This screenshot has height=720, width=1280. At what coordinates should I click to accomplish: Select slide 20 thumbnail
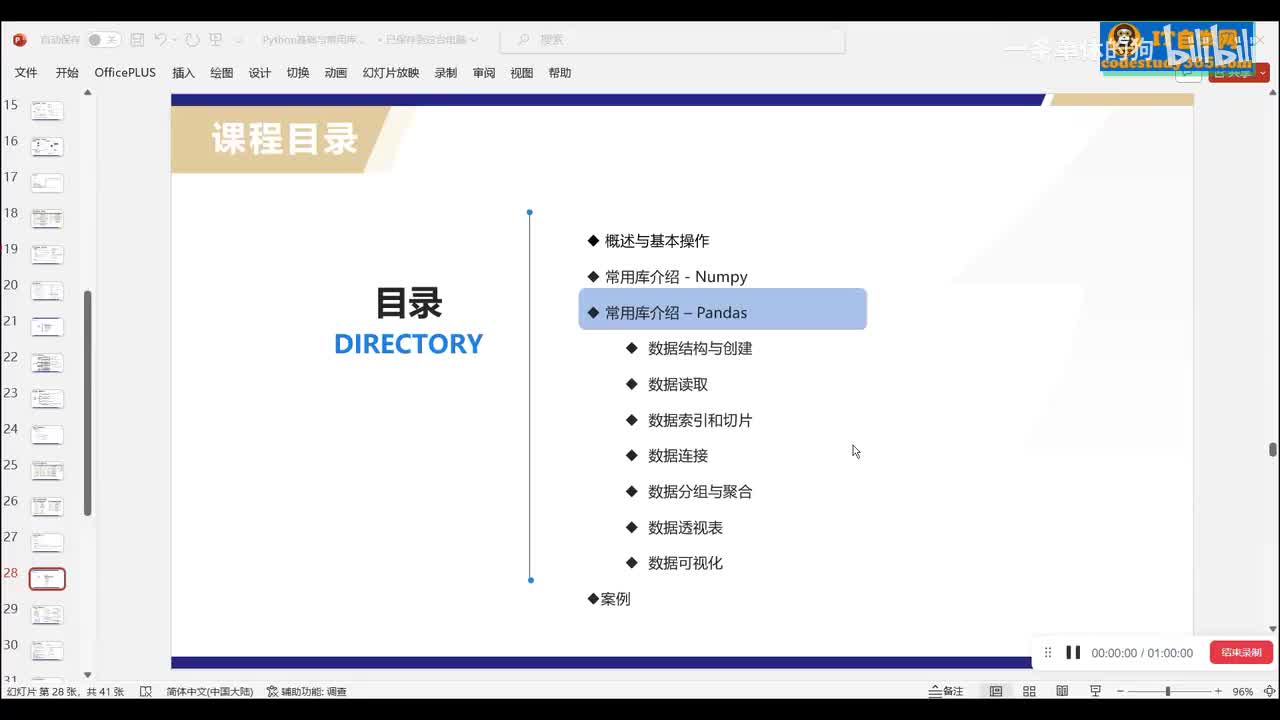pyautogui.click(x=47, y=291)
